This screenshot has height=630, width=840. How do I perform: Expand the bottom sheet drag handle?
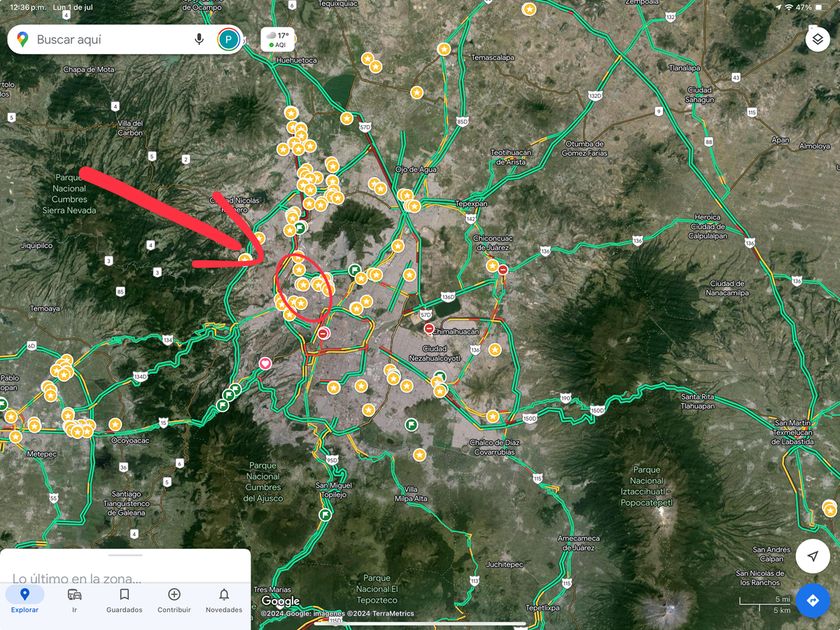click(125, 555)
